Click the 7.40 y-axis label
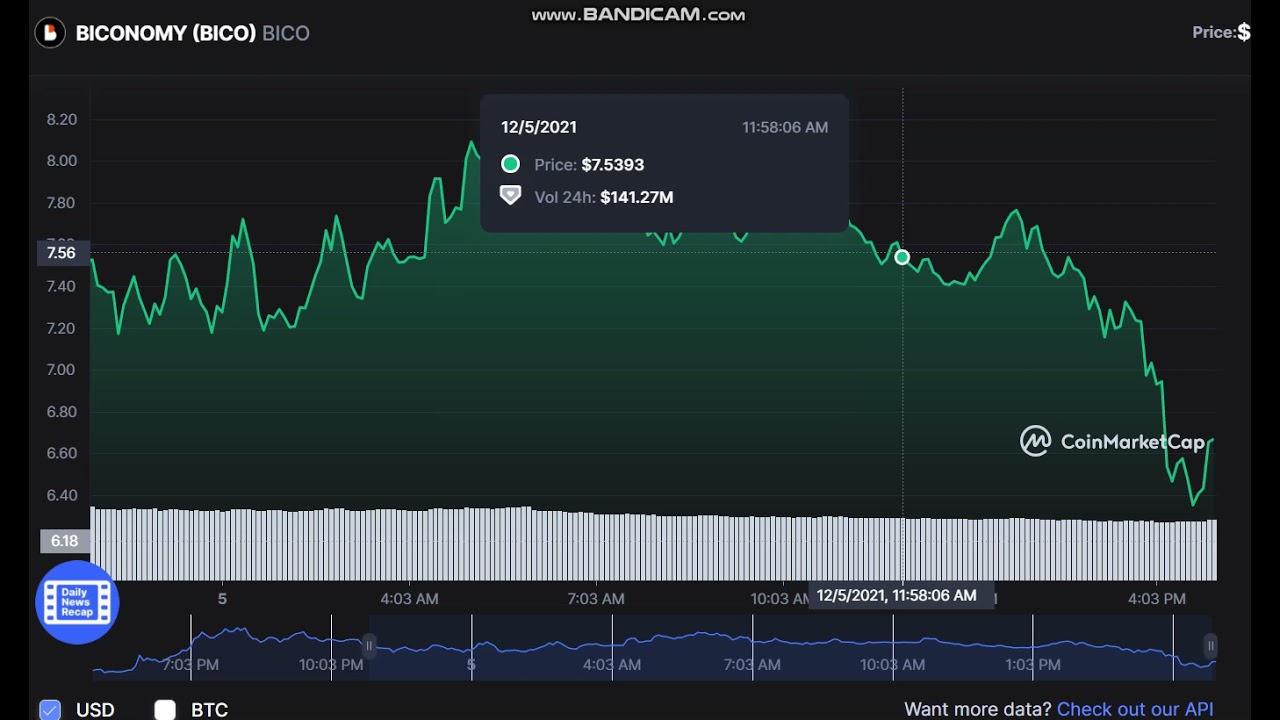 point(62,286)
